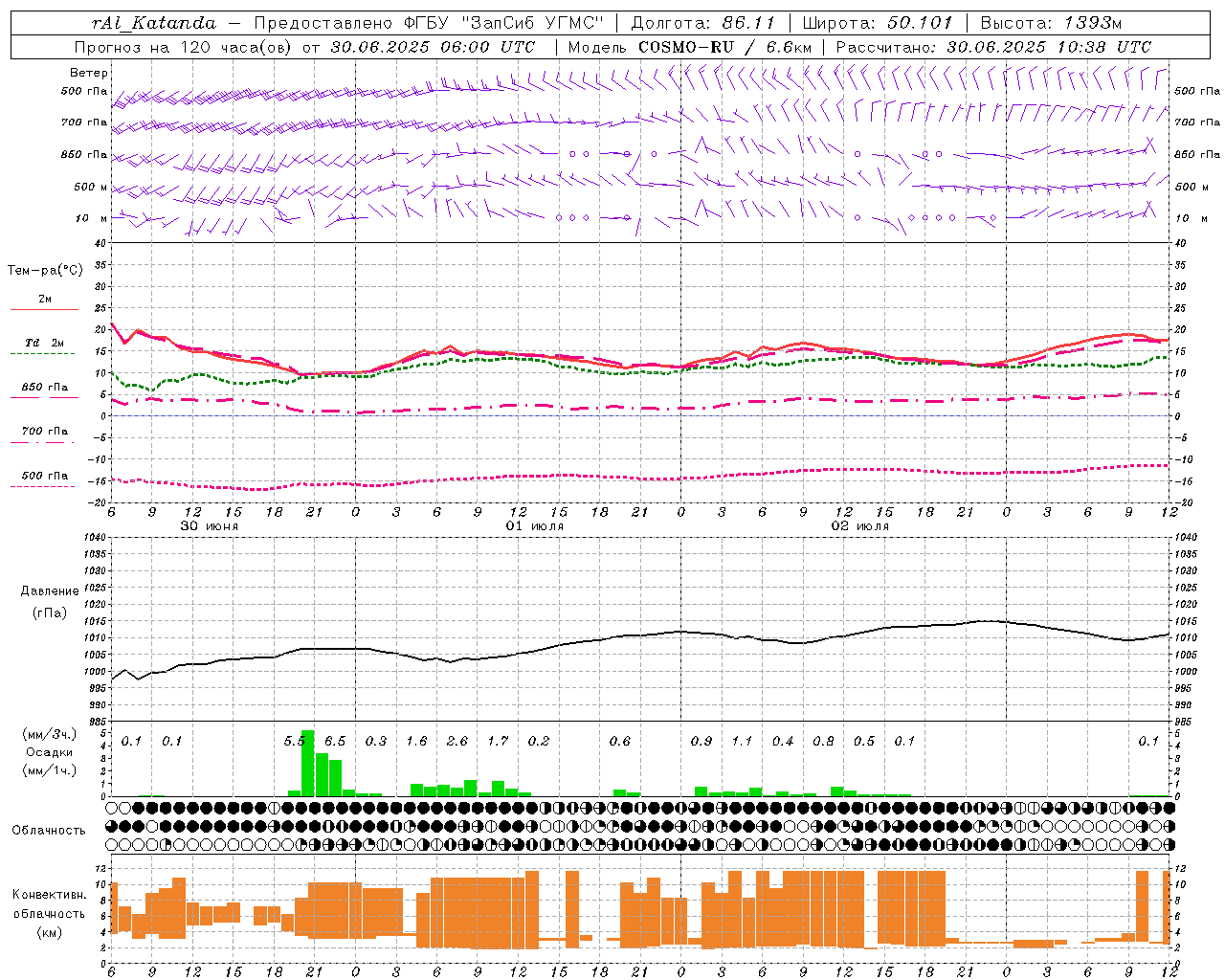Select the 700 гПа dash-dot legend entry

(x=45, y=432)
